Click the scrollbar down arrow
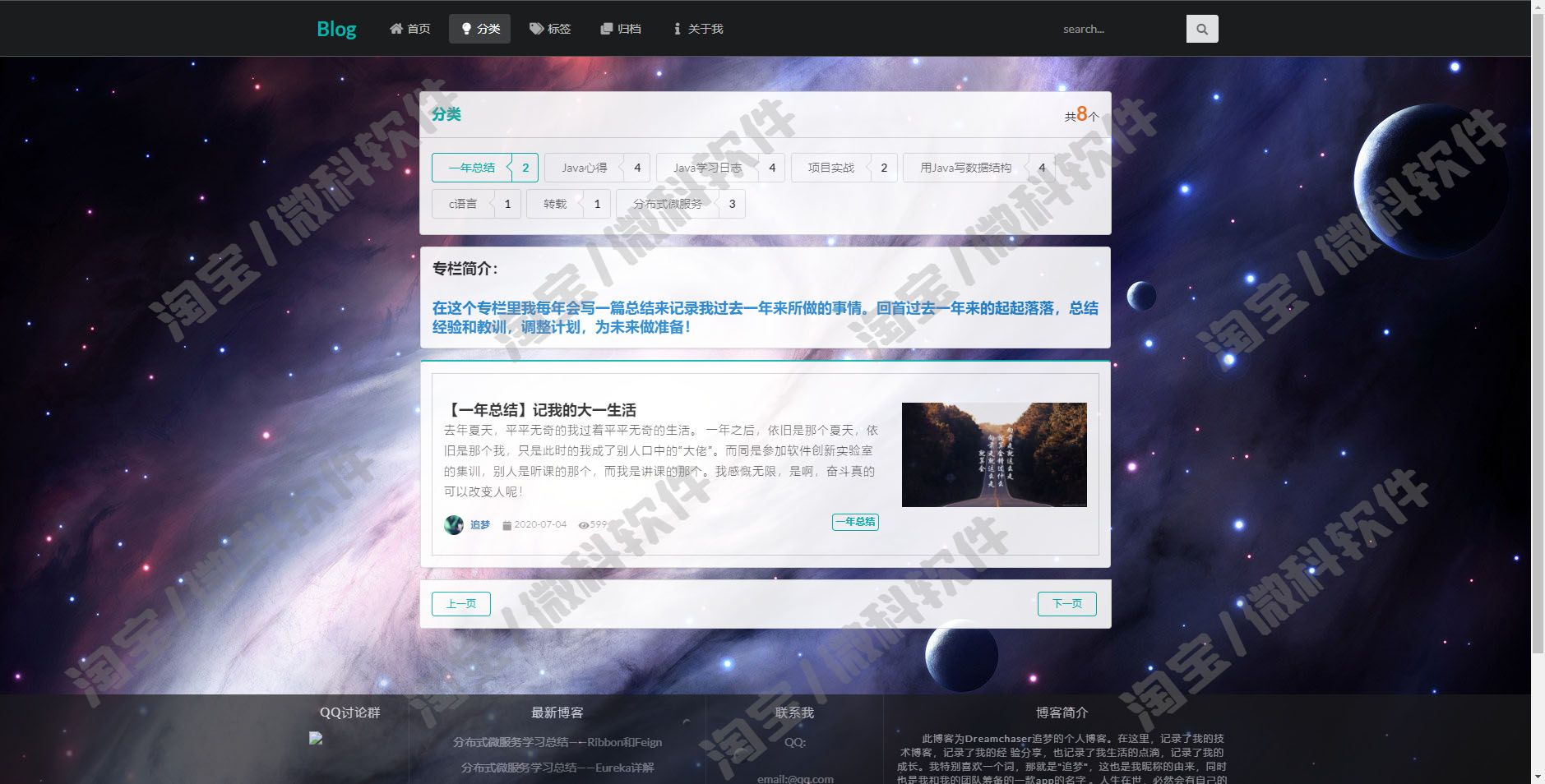Viewport: 1545px width, 784px height. [x=1538, y=777]
